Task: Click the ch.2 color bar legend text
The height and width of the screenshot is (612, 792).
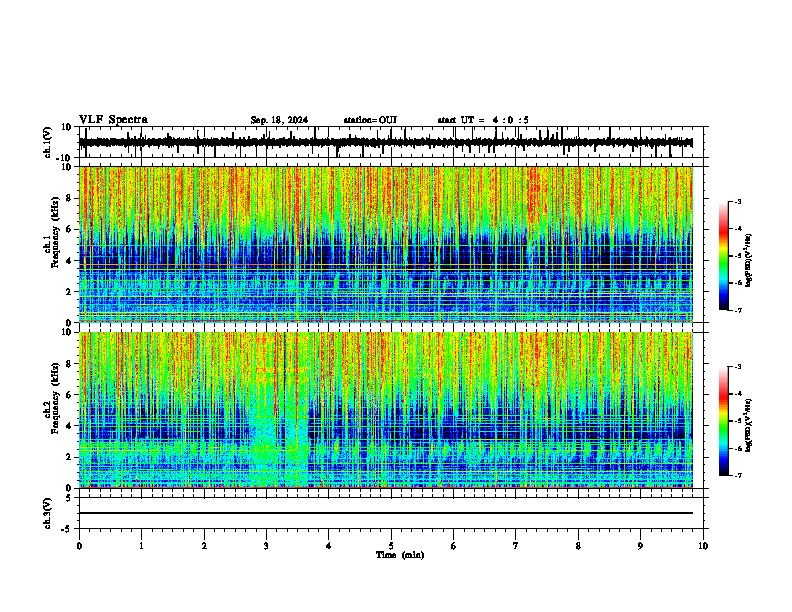Action: (x=749, y=425)
